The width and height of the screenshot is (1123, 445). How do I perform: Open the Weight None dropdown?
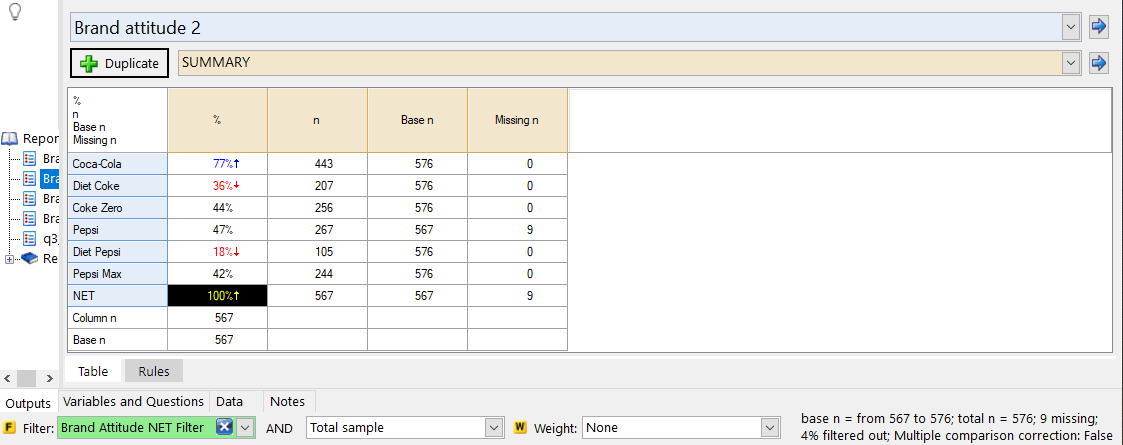pos(680,428)
